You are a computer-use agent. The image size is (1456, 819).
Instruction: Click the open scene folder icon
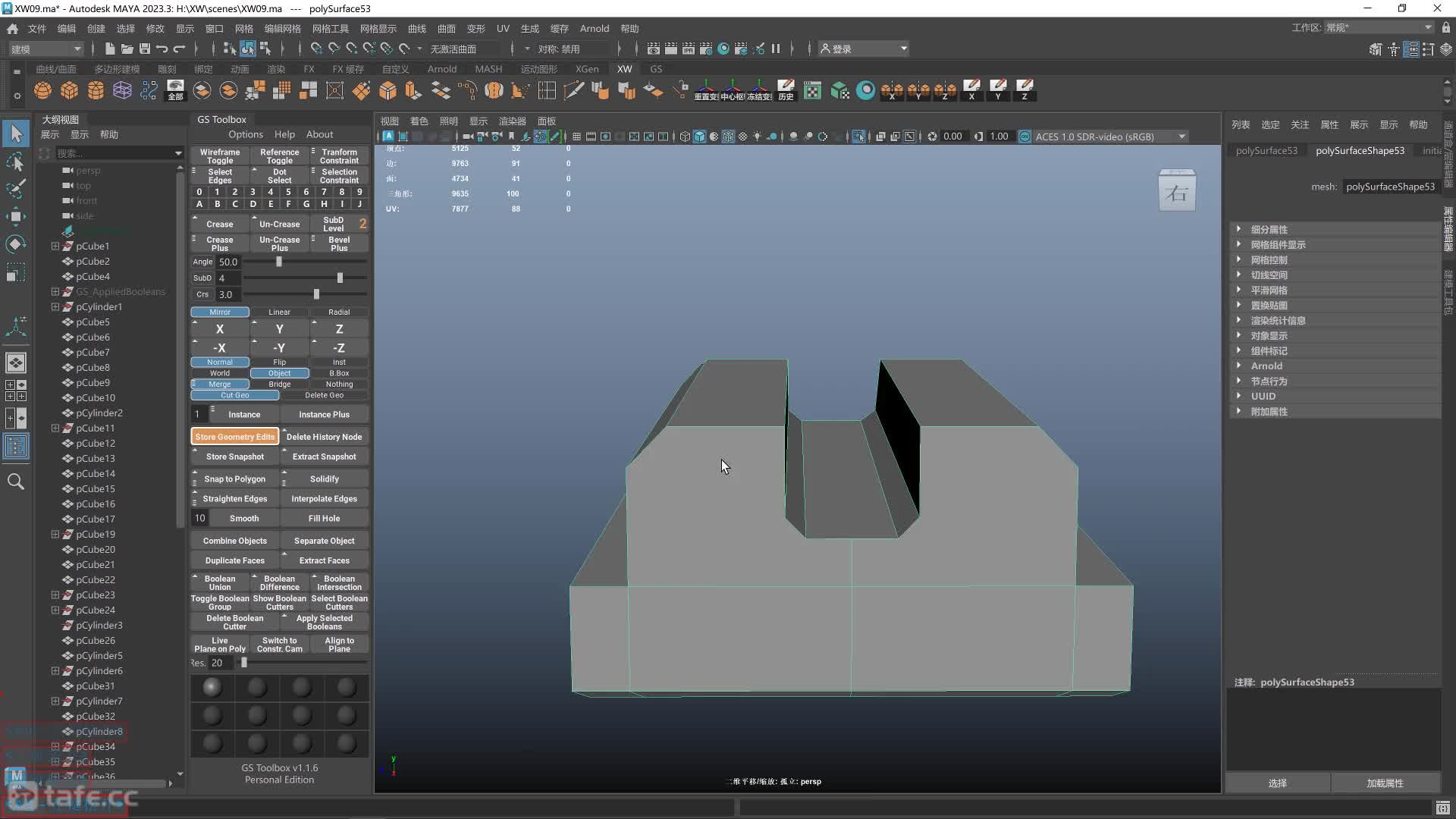[x=127, y=49]
